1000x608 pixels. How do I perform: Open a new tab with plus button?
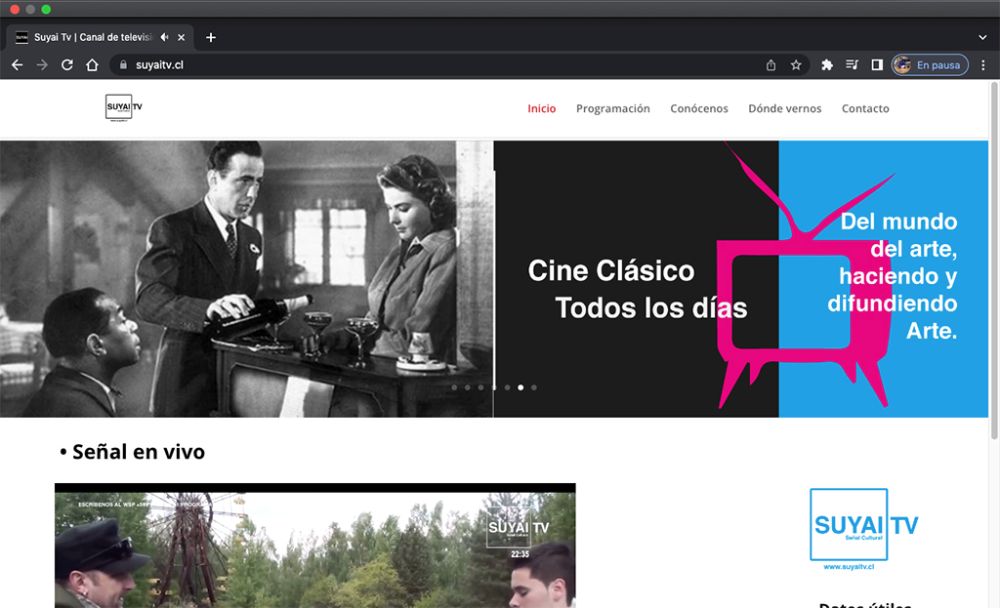click(x=211, y=38)
